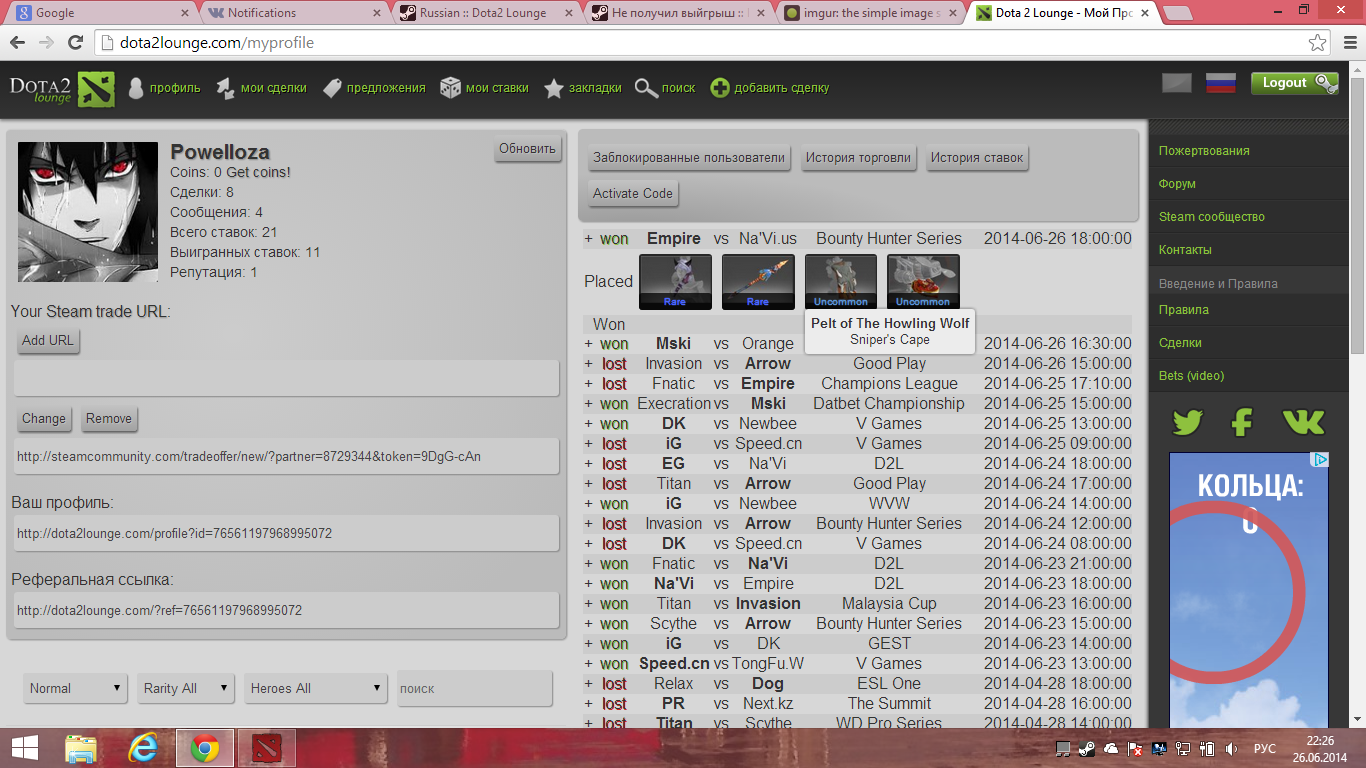Screen dimensions: 1366x768
Task: Open the Rarity All dropdown
Action: click(x=186, y=688)
